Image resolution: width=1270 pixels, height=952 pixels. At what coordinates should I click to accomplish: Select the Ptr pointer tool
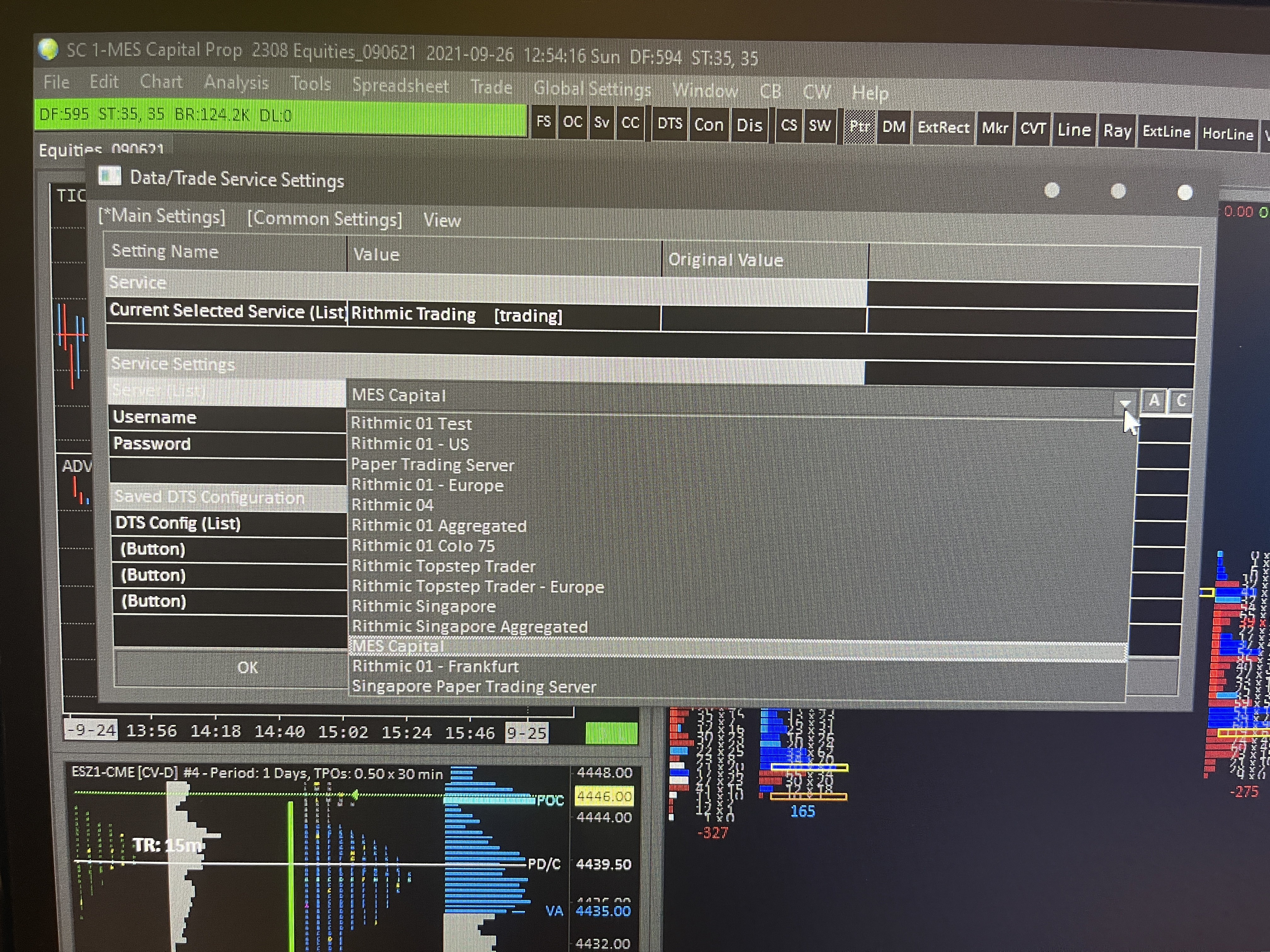pos(860,127)
